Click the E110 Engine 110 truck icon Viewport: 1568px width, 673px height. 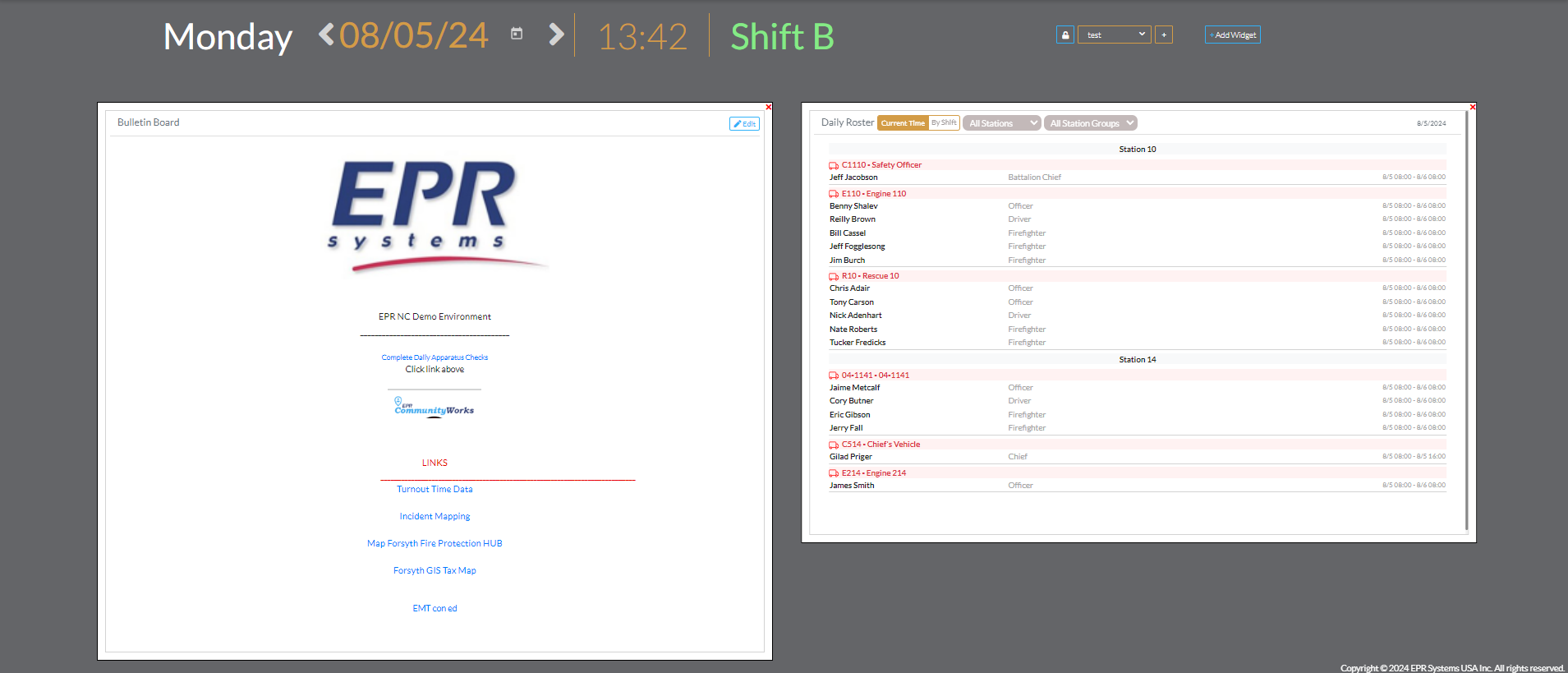(834, 194)
